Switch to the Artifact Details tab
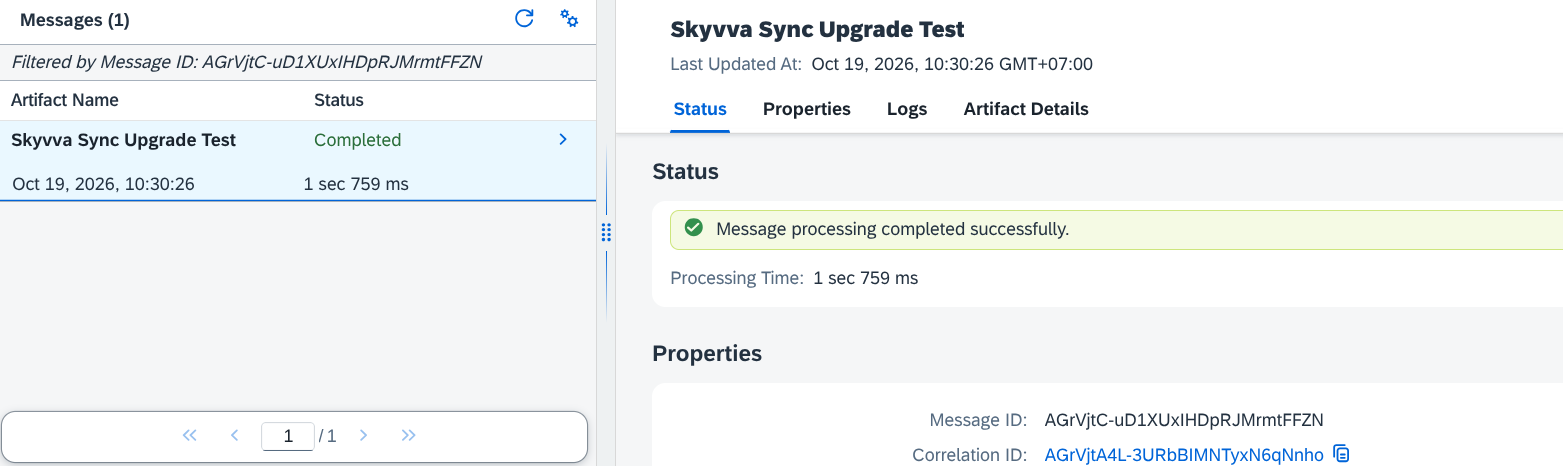The width and height of the screenshot is (1563, 466). [1026, 109]
